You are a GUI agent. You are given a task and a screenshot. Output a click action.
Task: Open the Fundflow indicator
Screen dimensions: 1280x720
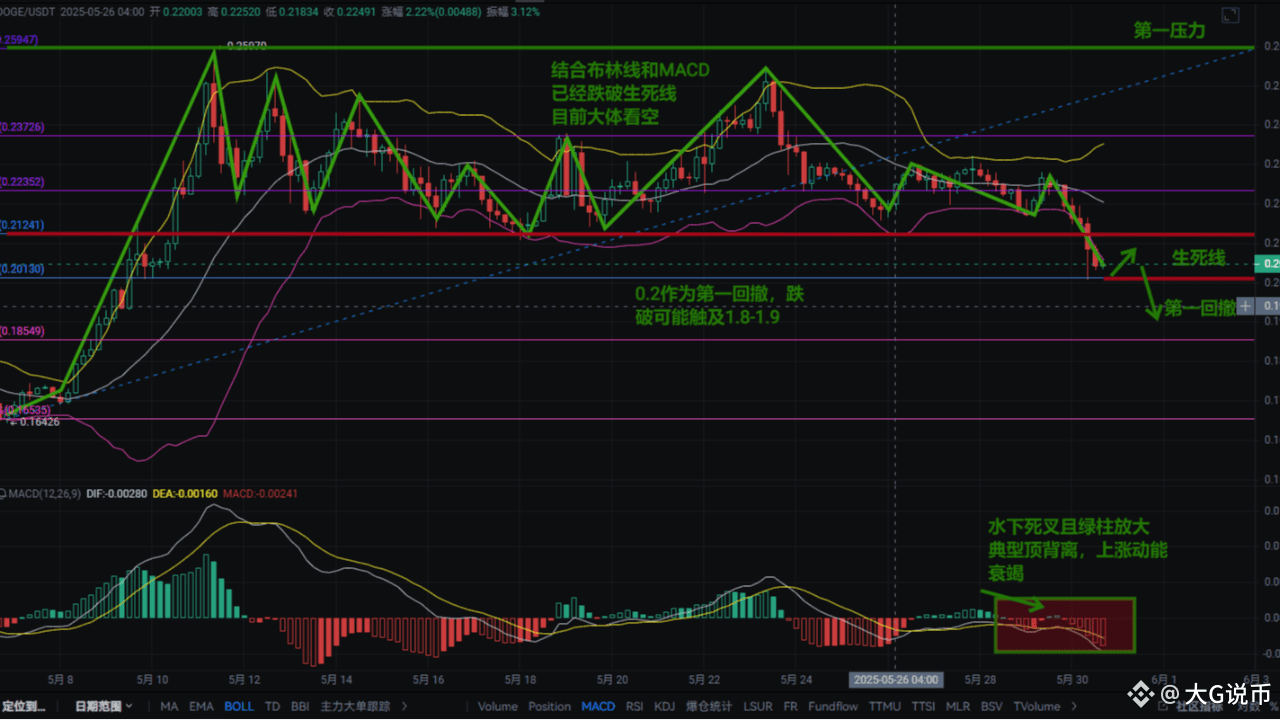[x=833, y=706]
